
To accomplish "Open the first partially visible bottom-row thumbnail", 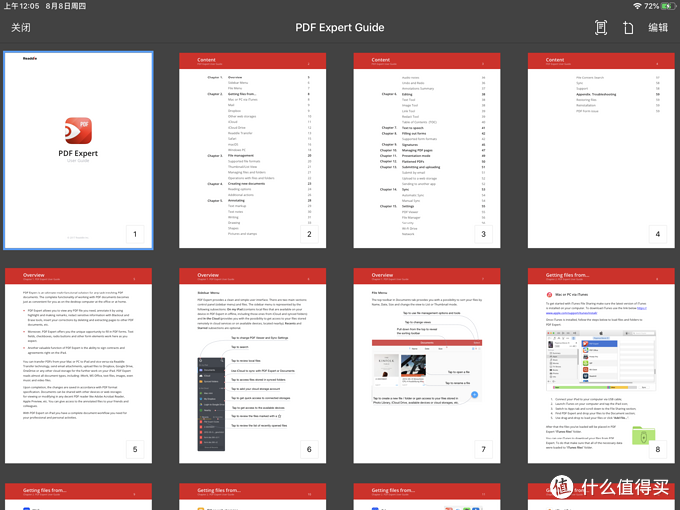I will pyautogui.click(x=78, y=497).
